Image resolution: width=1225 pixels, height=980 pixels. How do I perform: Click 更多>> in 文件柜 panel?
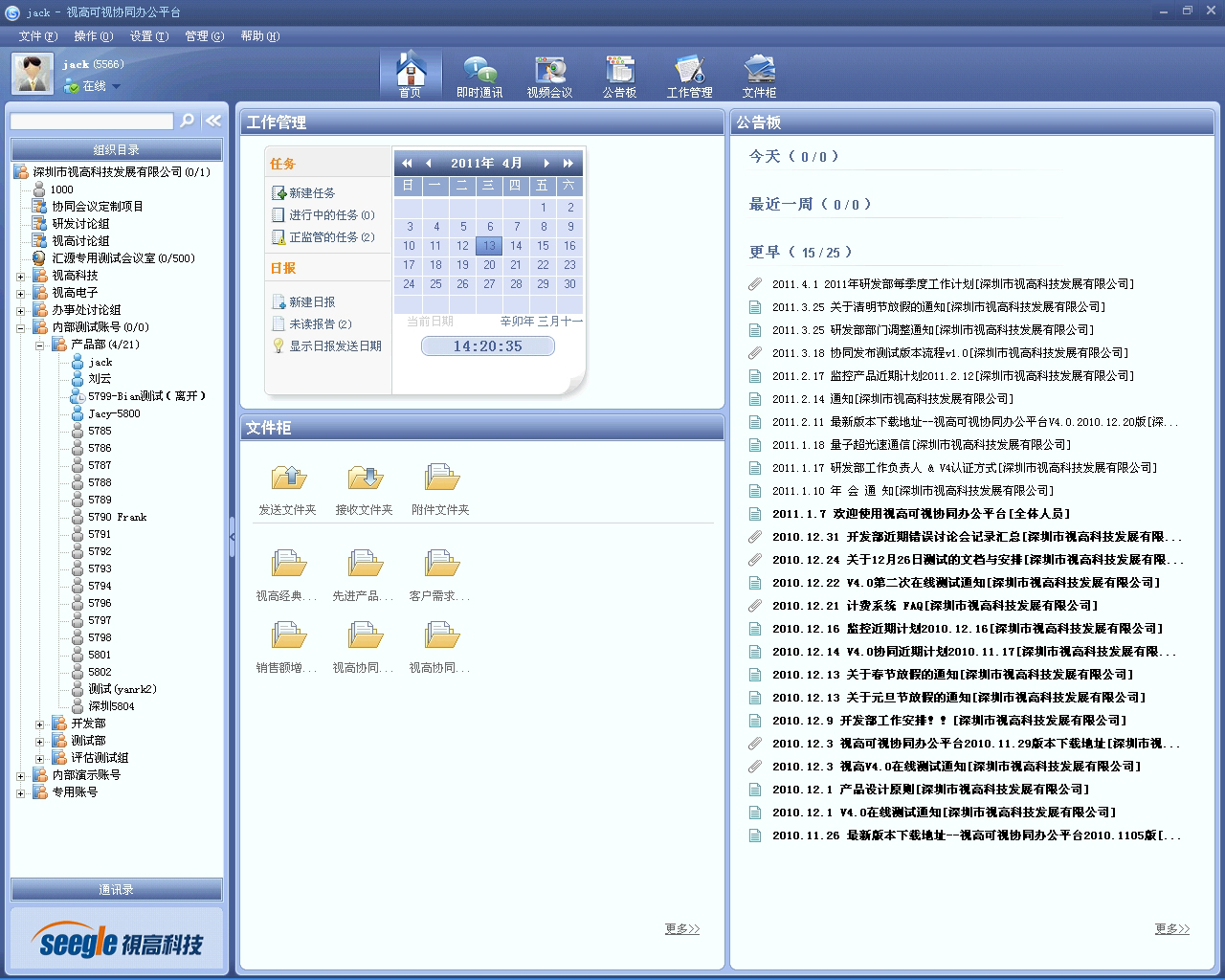tap(682, 928)
